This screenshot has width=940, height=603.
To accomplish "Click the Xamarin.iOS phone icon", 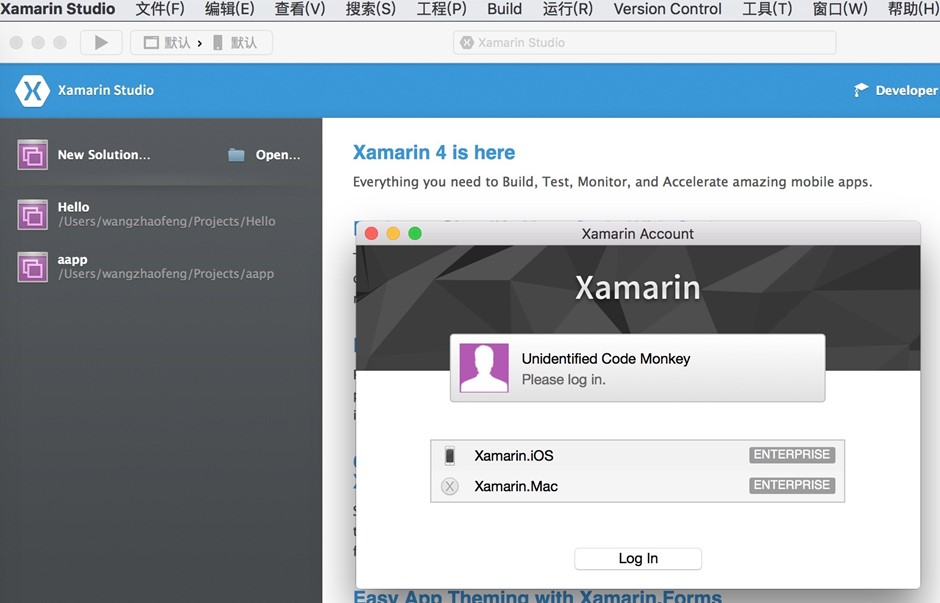I will click(450, 456).
